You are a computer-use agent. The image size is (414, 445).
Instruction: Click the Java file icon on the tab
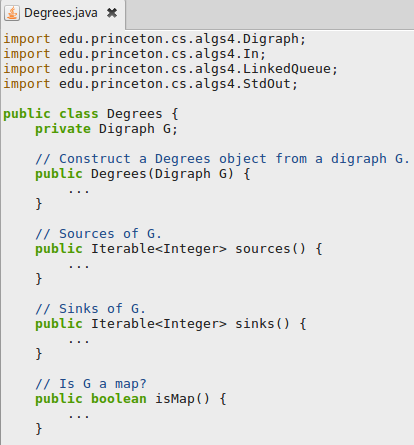tap(12, 13)
